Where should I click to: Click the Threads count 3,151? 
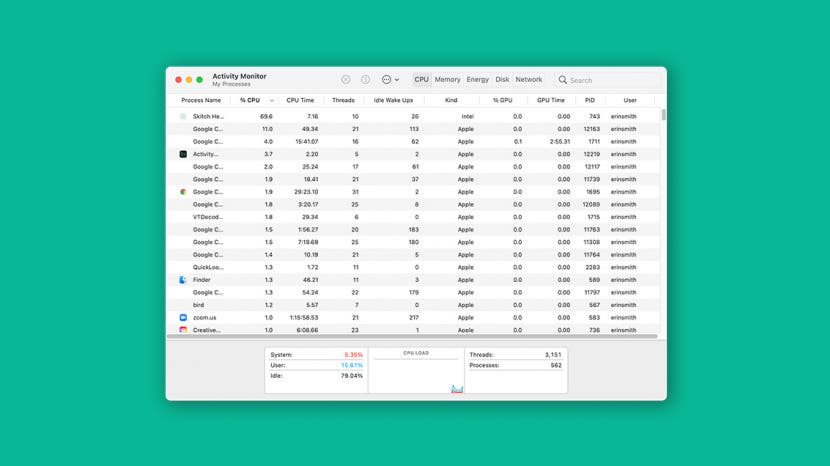click(x=553, y=355)
